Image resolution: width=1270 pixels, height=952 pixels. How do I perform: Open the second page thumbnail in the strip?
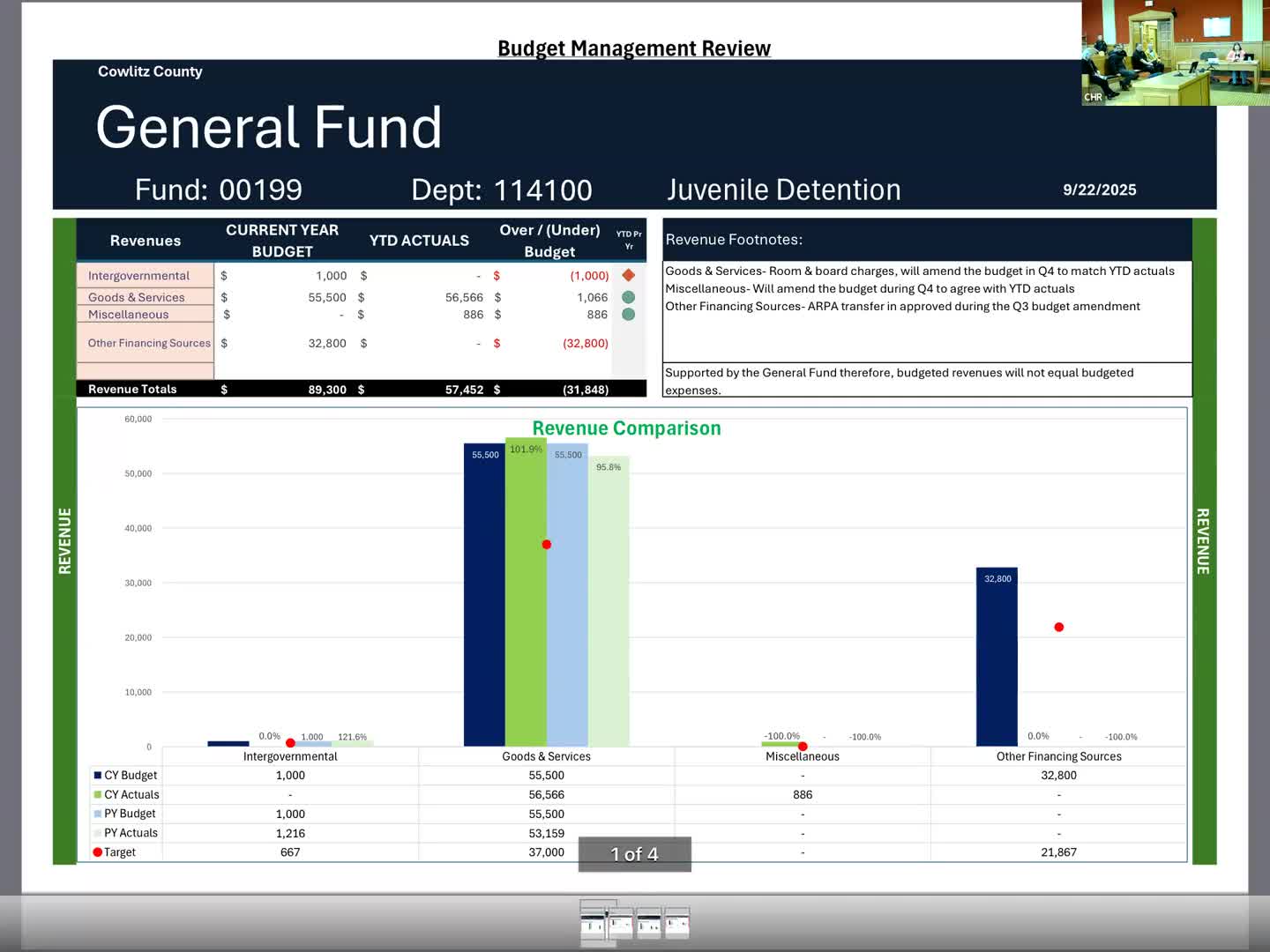[x=621, y=922]
